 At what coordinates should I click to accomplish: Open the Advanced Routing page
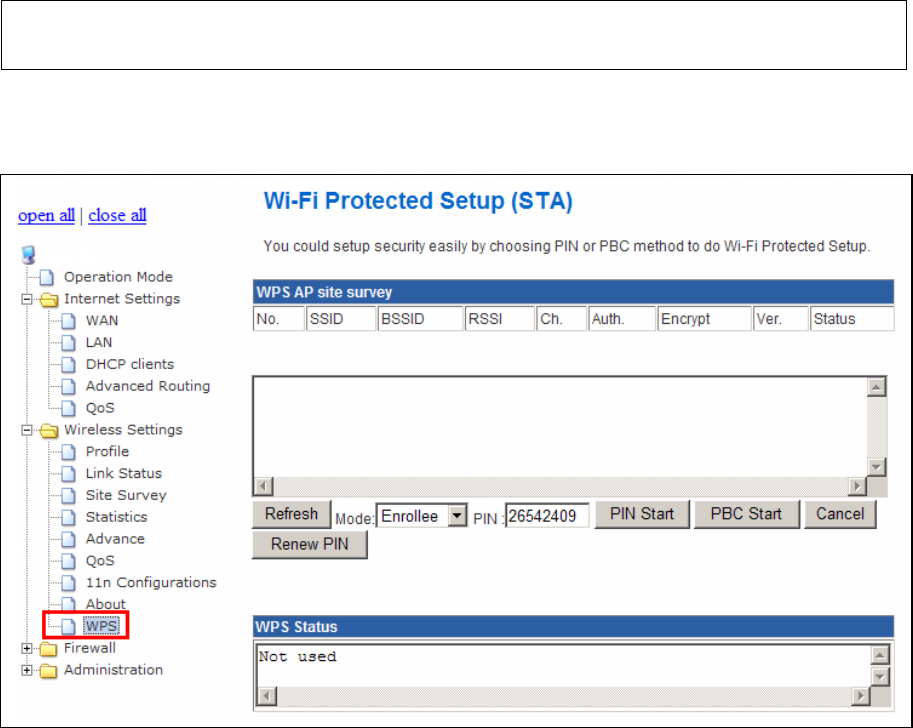(148, 386)
